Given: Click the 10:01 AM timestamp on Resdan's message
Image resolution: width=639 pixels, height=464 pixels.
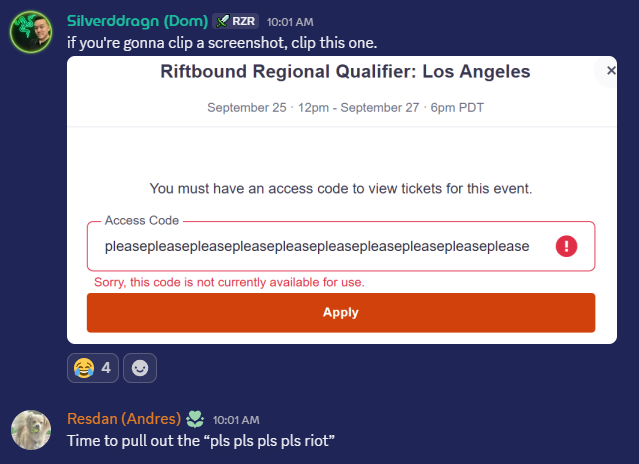Looking at the screenshot, I should pos(236,420).
